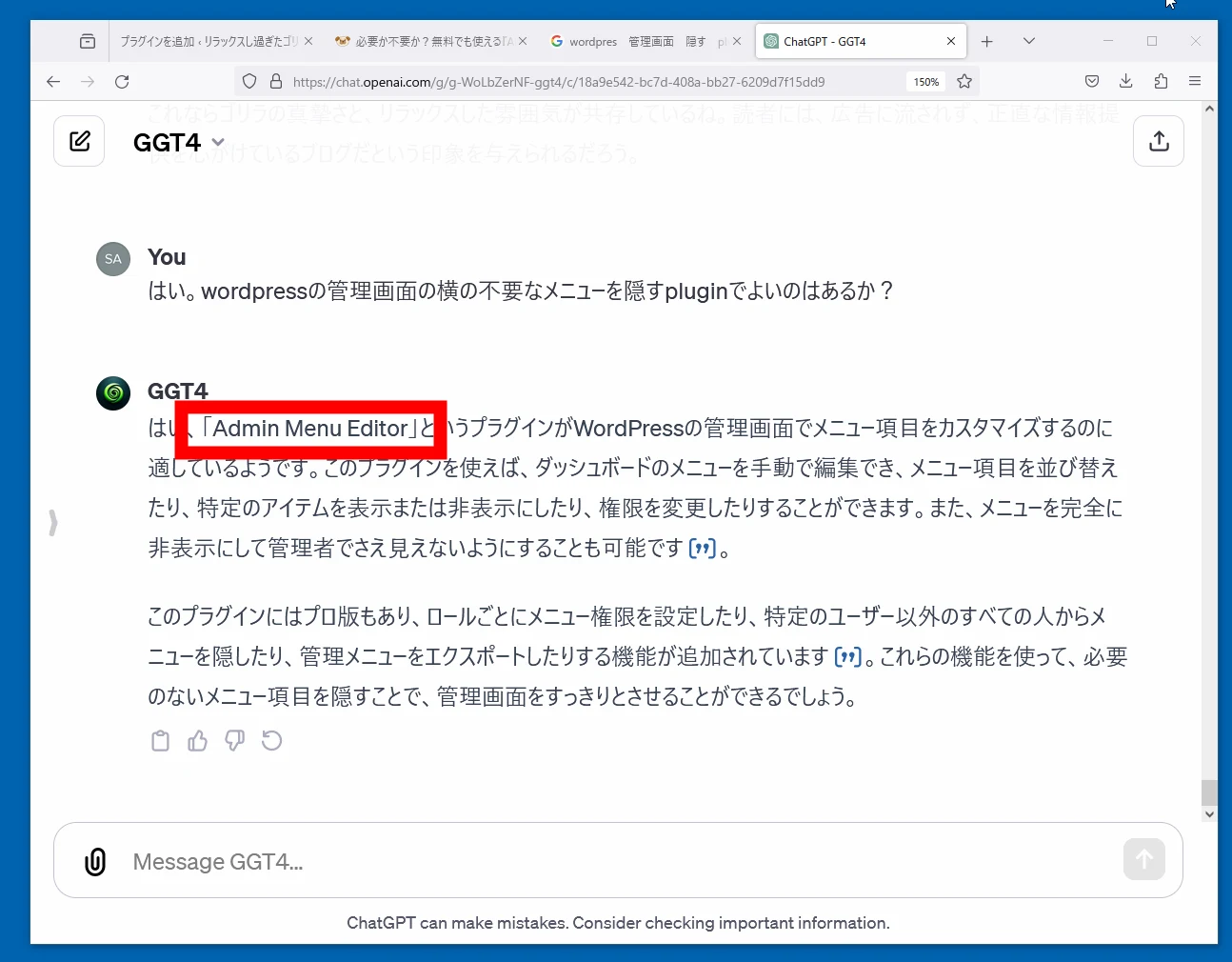Open the browser extensions puzzle icon

click(1161, 82)
